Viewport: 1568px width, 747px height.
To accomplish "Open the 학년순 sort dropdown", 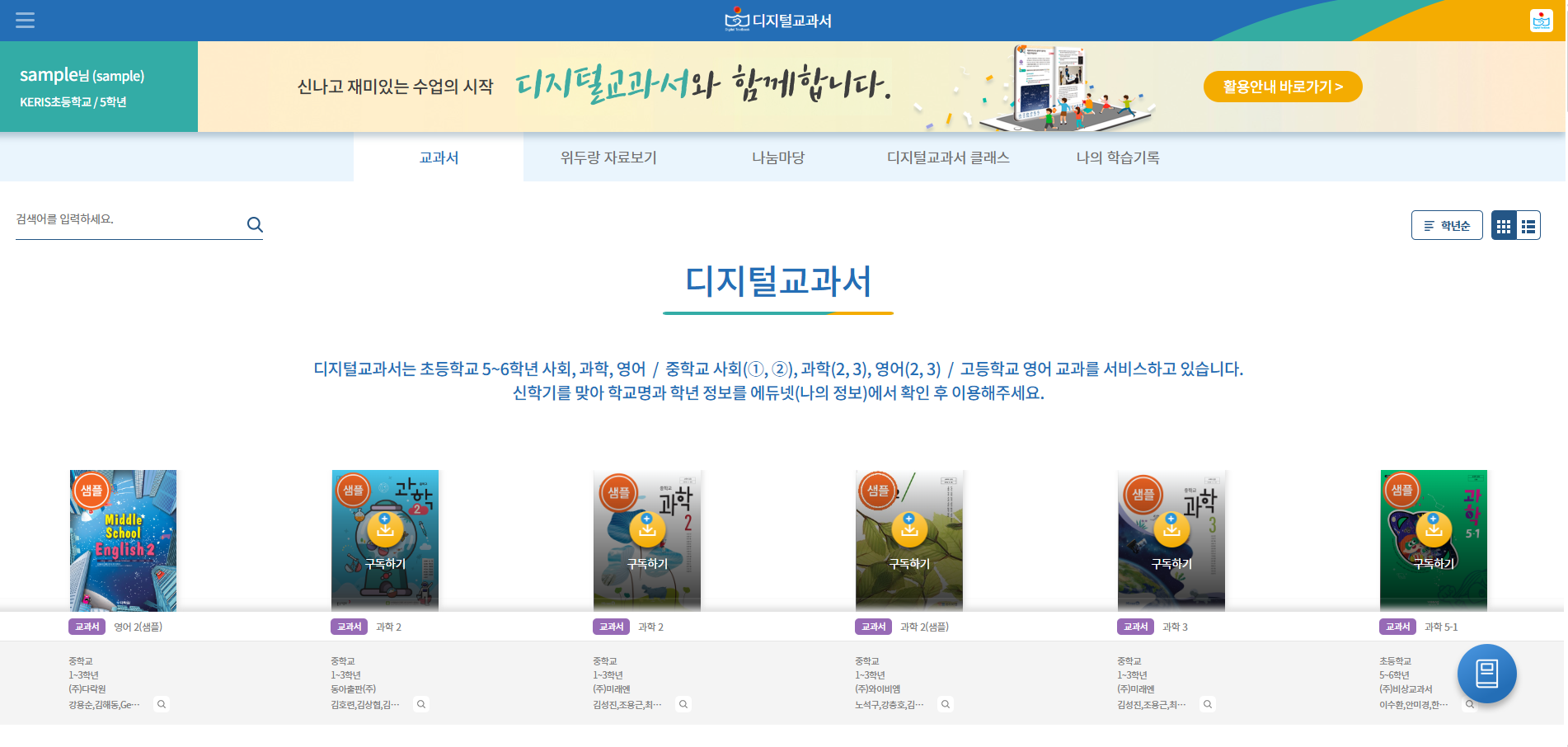I will (1446, 226).
